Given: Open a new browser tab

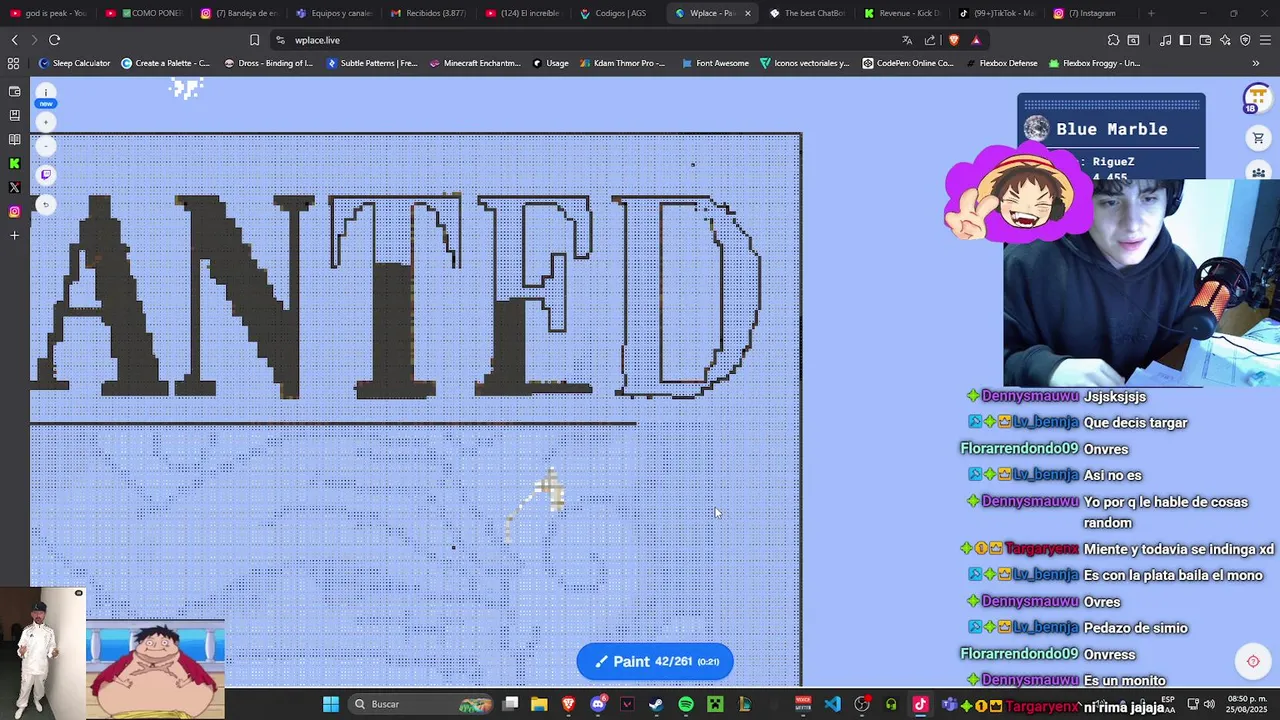Looking at the screenshot, I should click(1151, 13).
